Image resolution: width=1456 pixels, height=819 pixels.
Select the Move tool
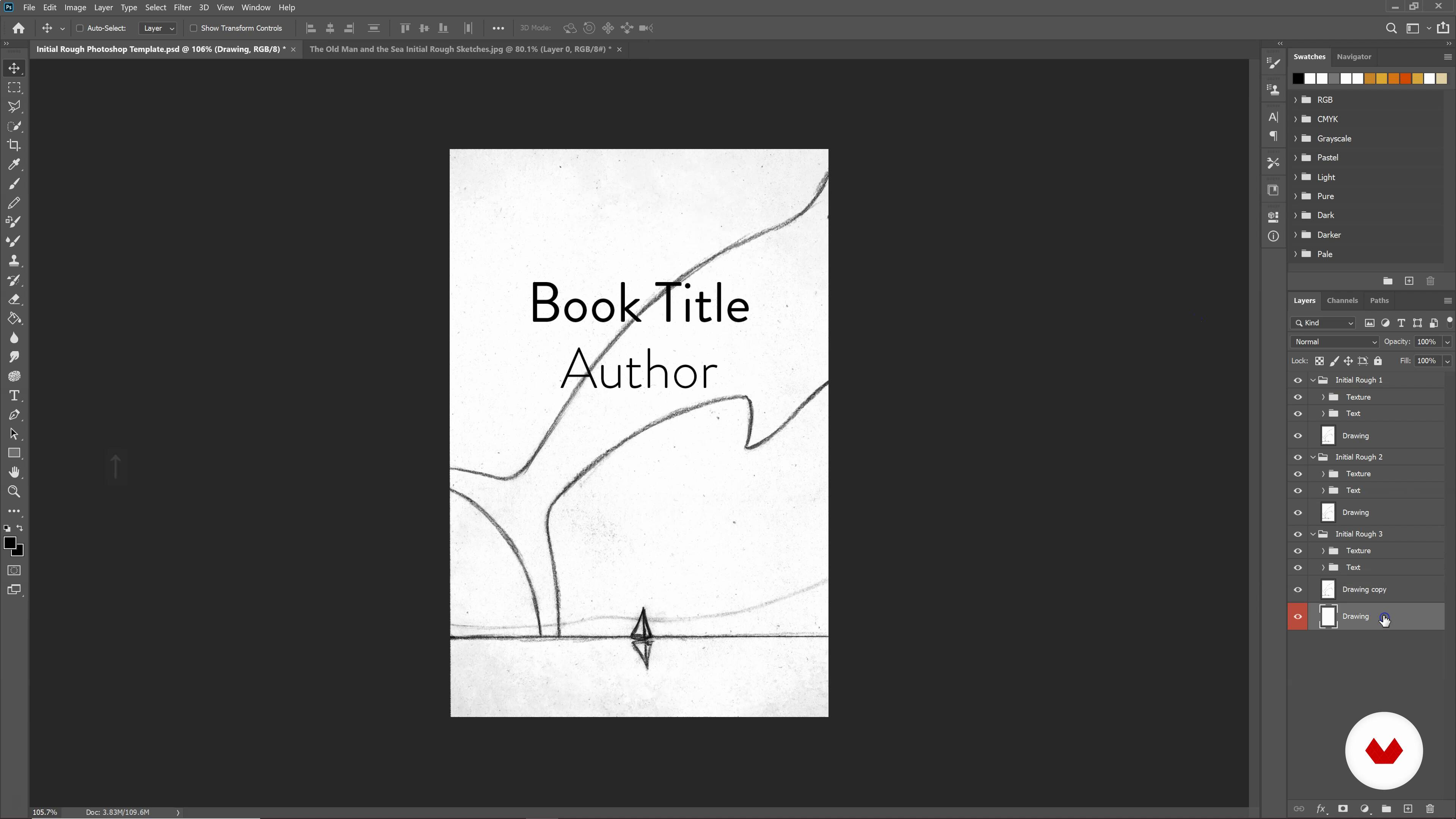pyautogui.click(x=14, y=68)
